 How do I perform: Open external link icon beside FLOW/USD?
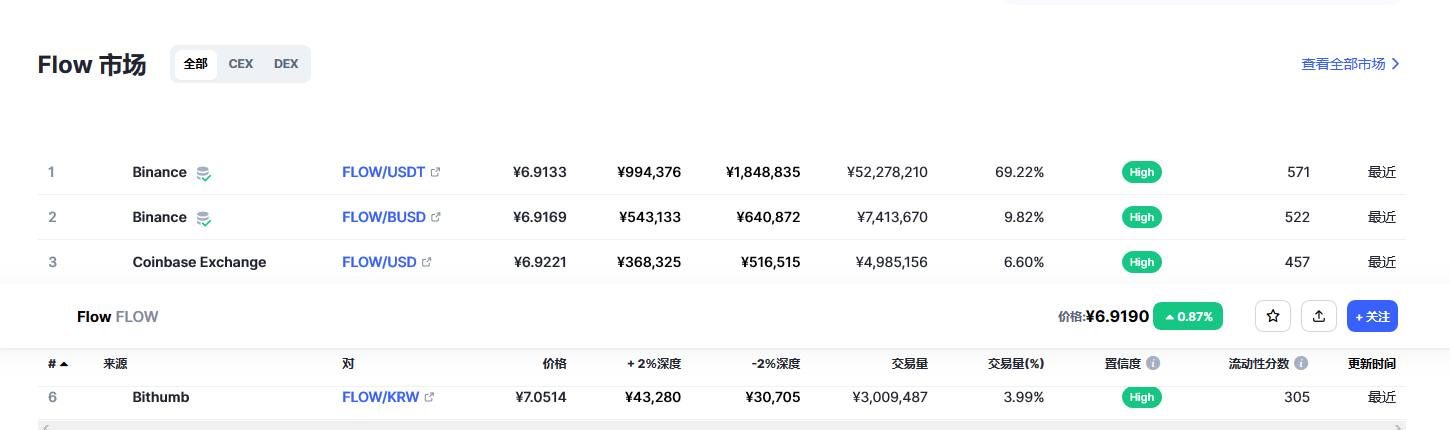(x=427, y=262)
